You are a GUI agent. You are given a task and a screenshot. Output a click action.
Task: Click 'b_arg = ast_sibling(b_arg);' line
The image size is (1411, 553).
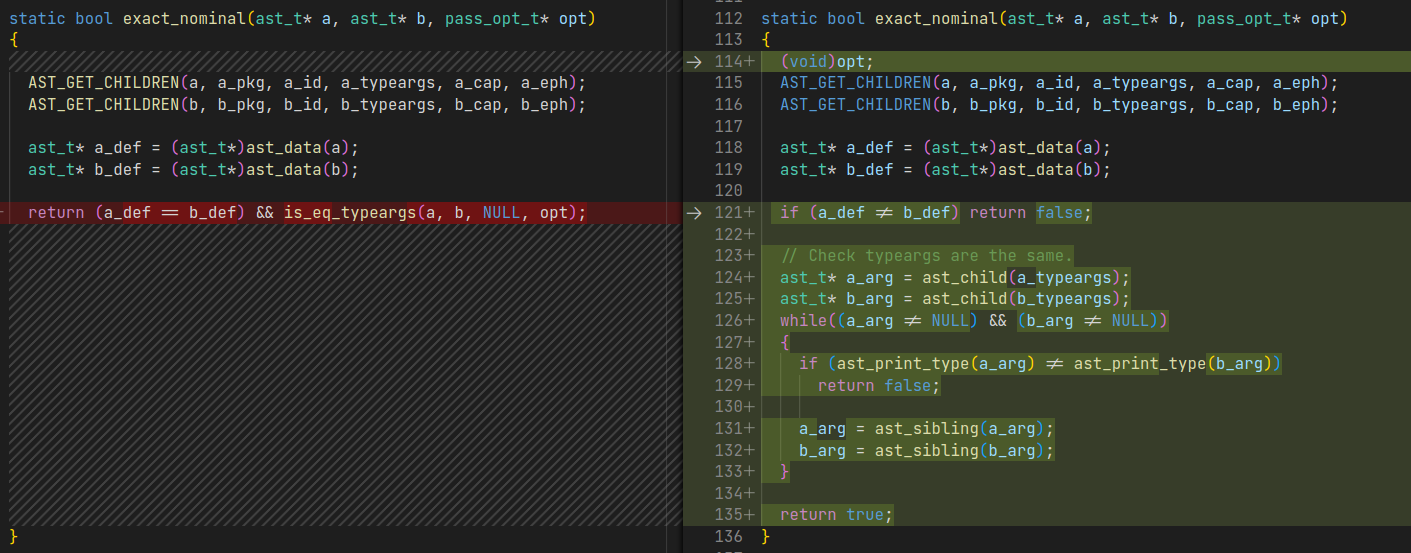point(927,451)
